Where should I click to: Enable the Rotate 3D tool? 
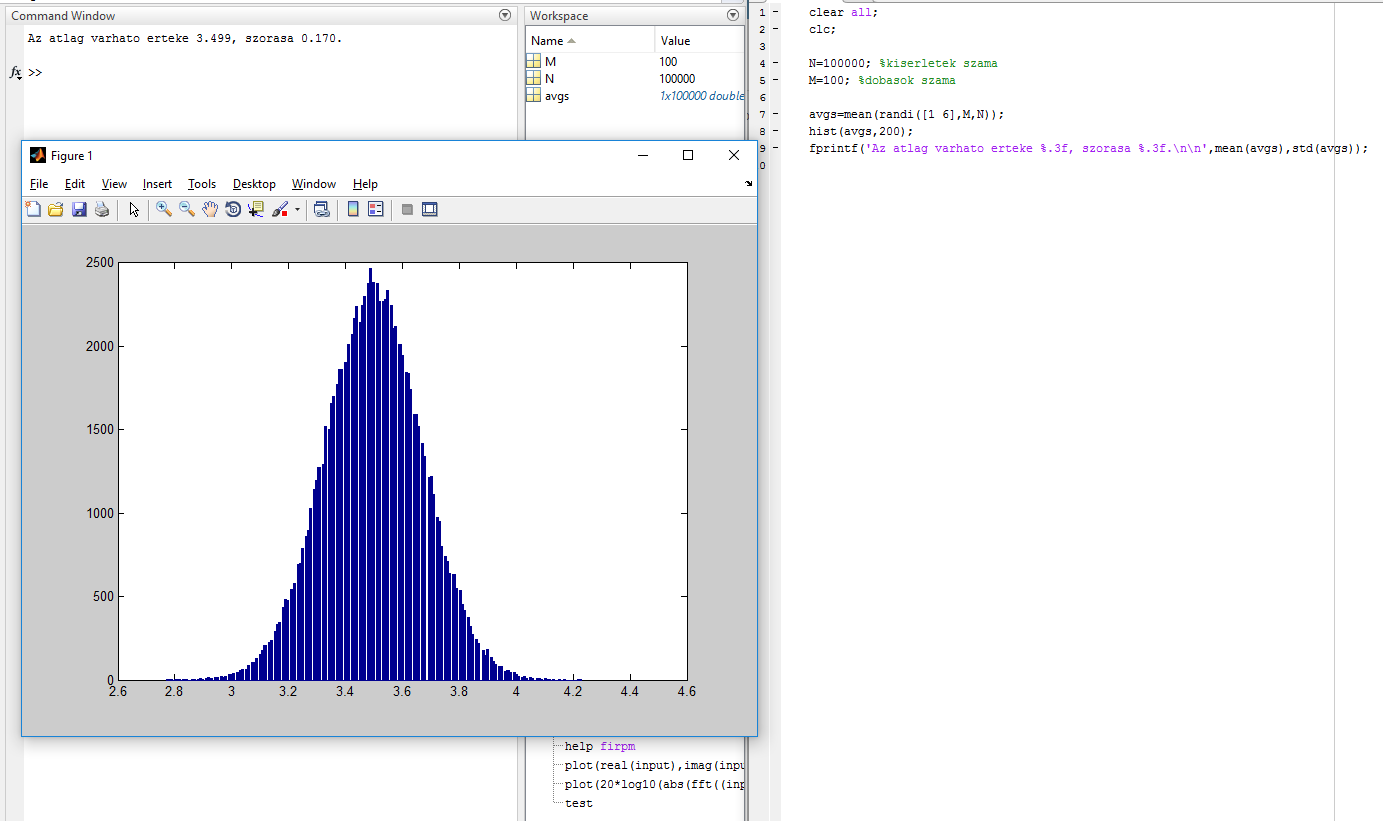233,209
